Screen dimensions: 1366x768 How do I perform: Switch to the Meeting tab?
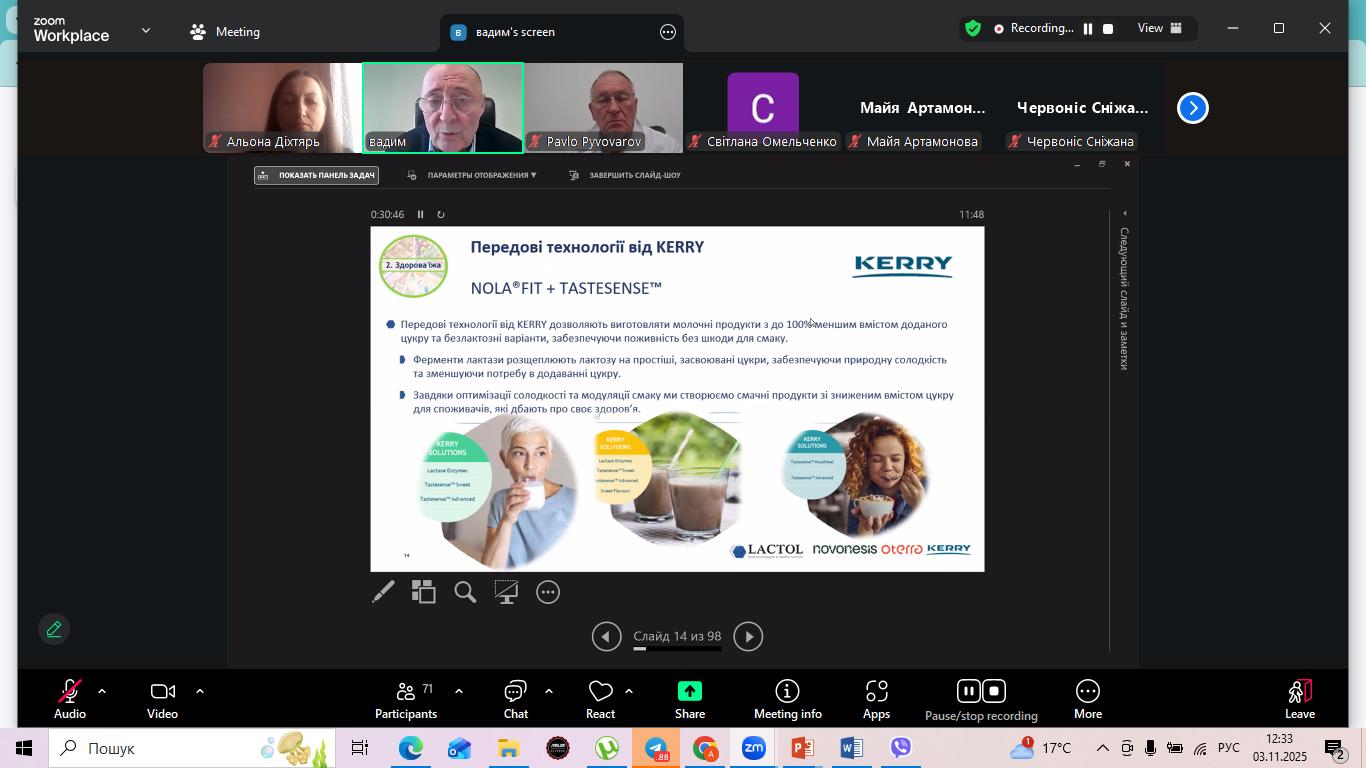(x=225, y=32)
